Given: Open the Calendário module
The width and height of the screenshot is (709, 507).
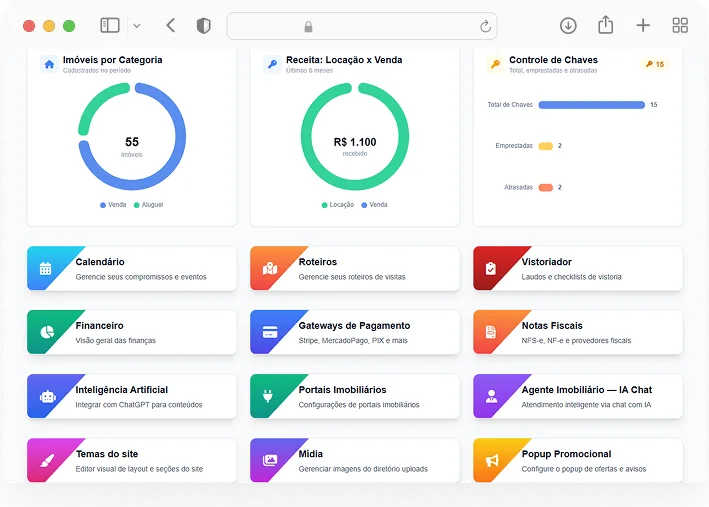Looking at the screenshot, I should [x=132, y=268].
